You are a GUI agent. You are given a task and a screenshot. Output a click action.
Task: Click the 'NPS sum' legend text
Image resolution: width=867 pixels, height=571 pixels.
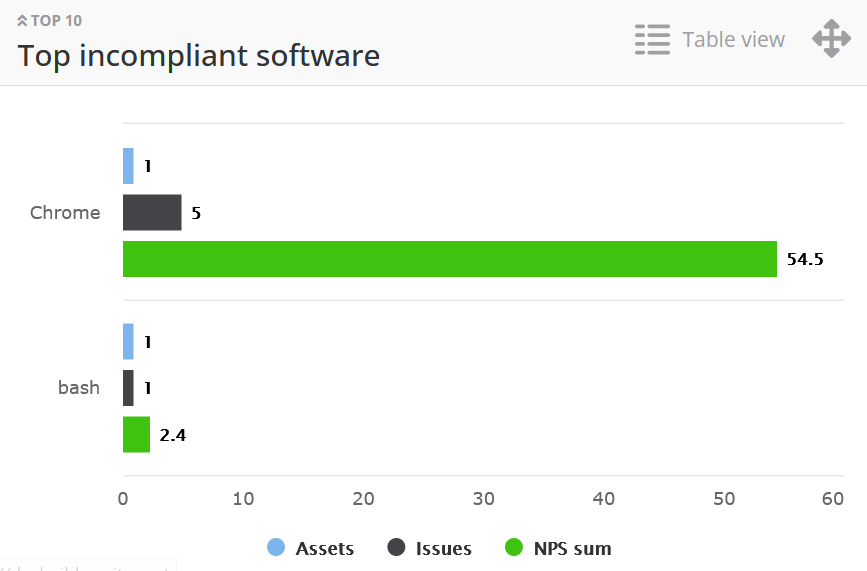click(572, 548)
